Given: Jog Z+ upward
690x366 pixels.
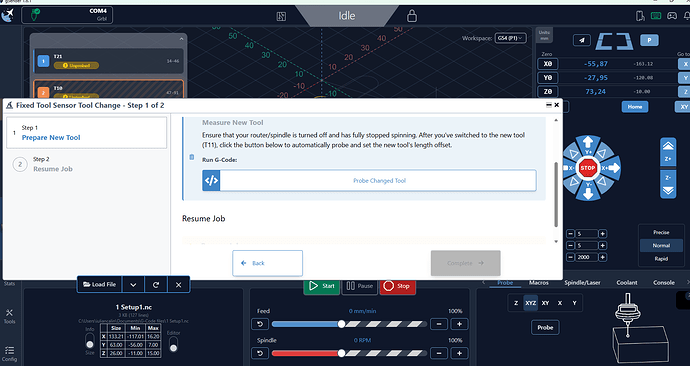Looking at the screenshot, I should pyautogui.click(x=668, y=152).
